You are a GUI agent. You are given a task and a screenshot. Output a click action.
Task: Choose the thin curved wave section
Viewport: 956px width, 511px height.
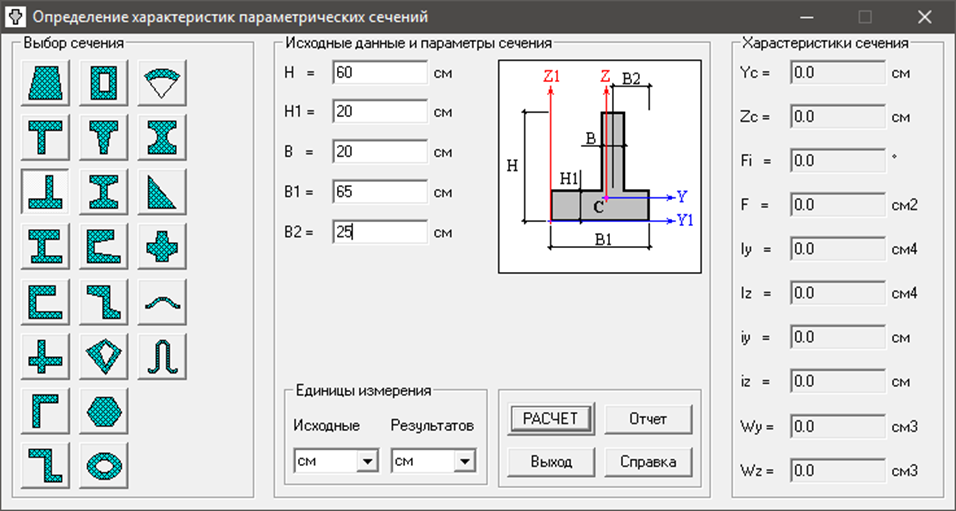pos(162,302)
